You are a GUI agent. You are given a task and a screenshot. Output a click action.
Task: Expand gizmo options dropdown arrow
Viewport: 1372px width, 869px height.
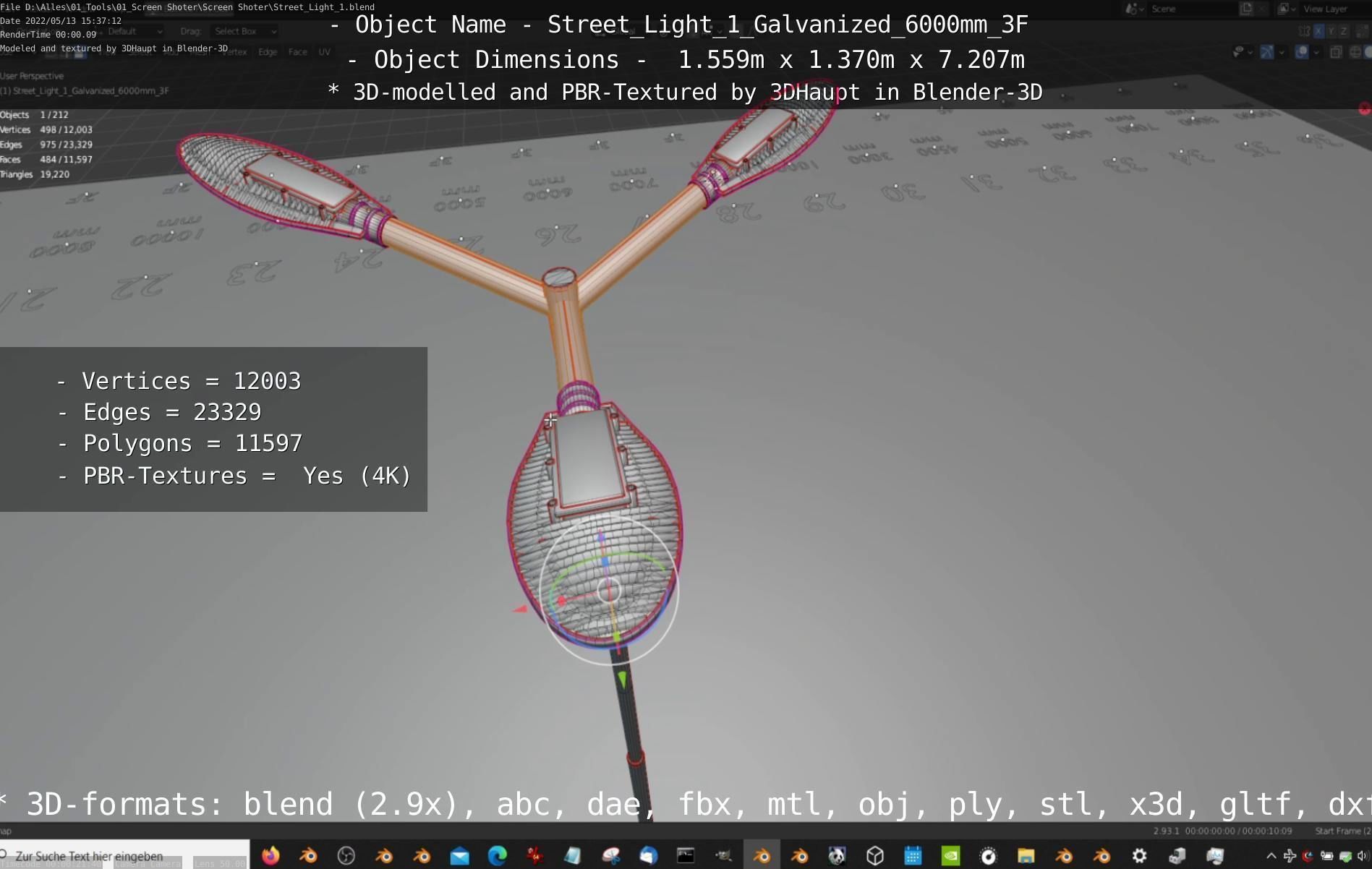[x=1282, y=52]
